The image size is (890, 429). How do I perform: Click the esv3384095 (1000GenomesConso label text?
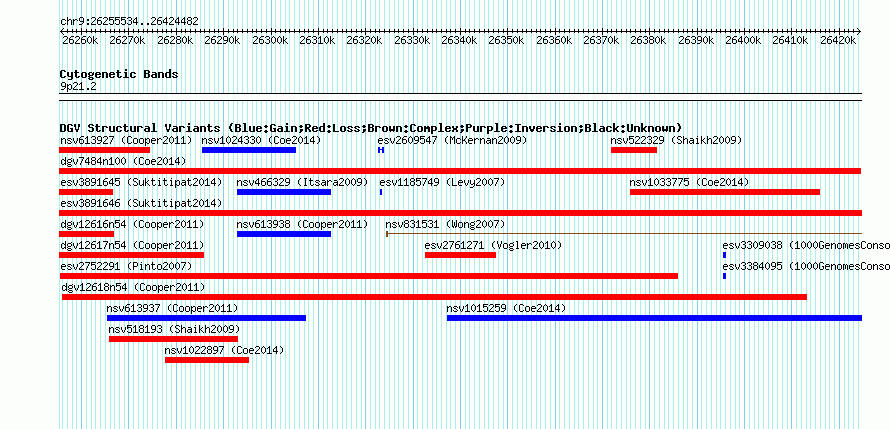(x=806, y=266)
